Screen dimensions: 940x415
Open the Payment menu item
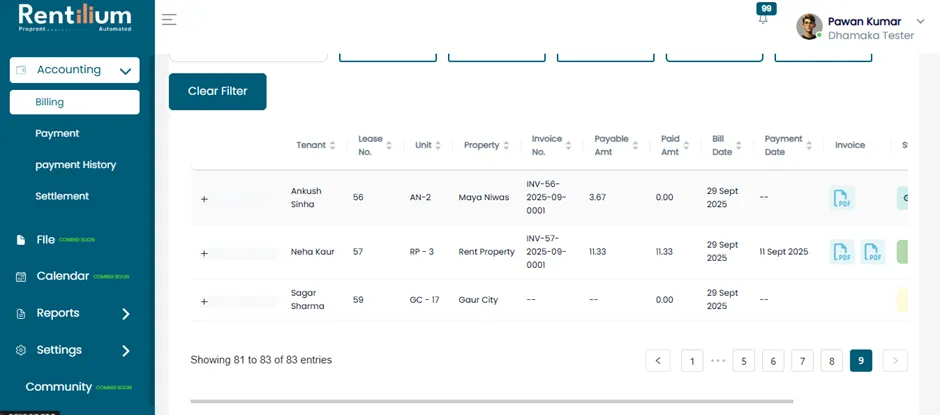57,134
